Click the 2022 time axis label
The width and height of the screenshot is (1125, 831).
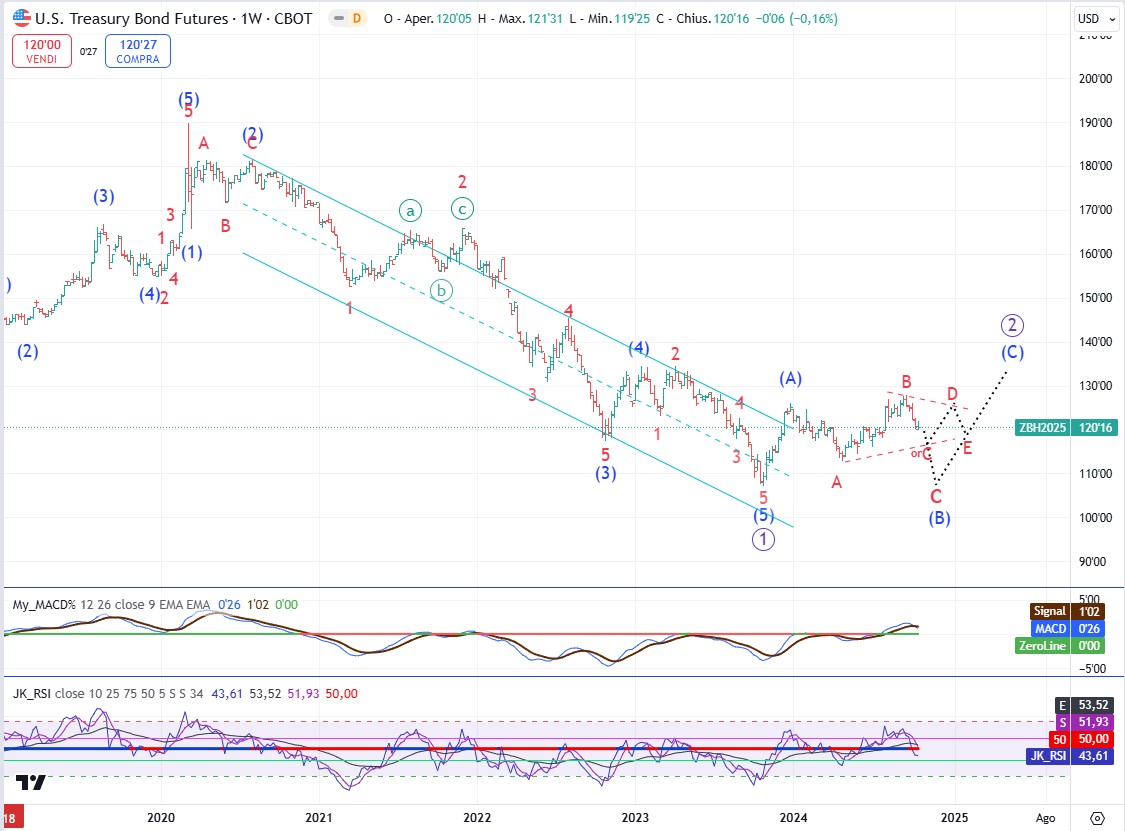[477, 817]
